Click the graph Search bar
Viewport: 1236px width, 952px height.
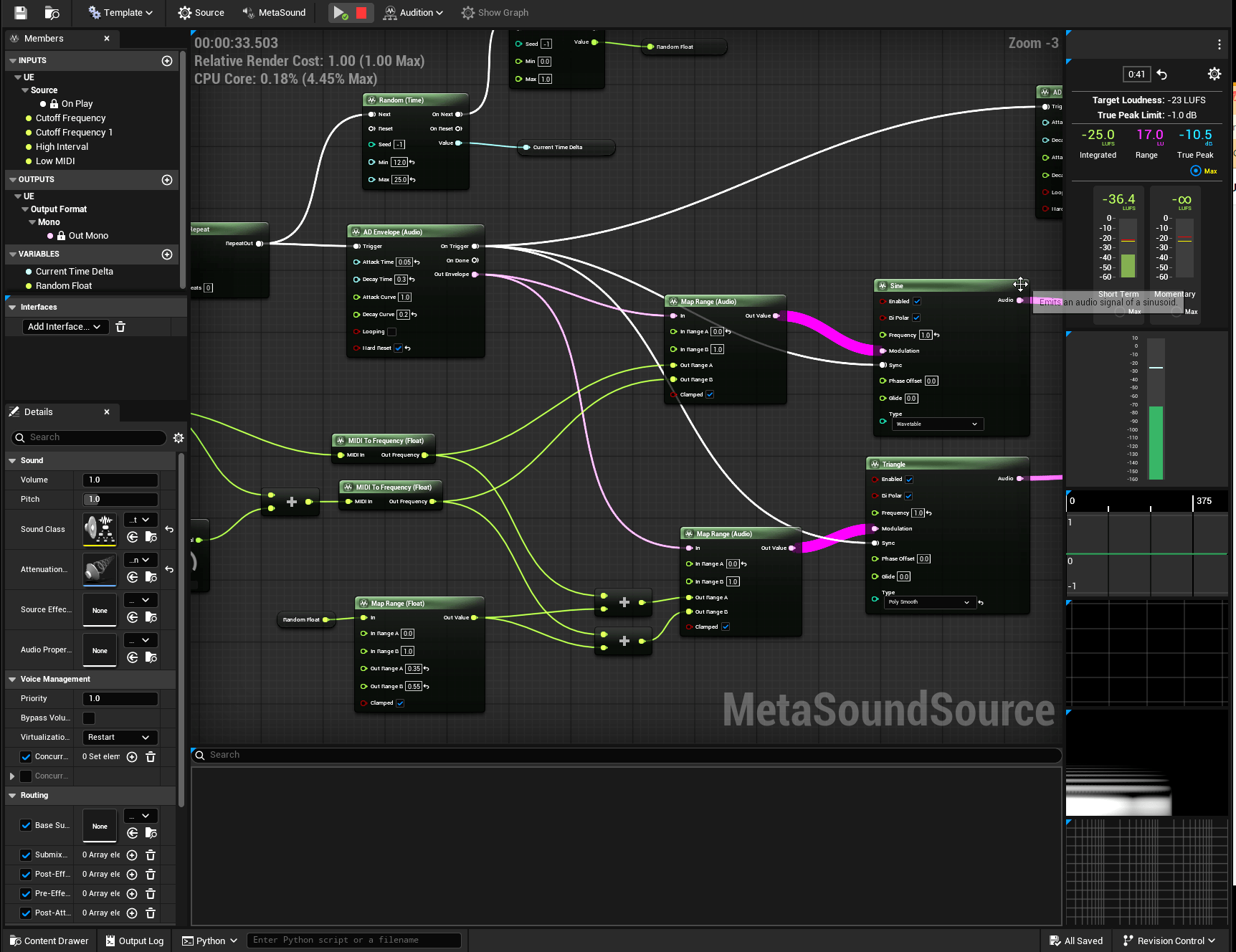(x=626, y=755)
